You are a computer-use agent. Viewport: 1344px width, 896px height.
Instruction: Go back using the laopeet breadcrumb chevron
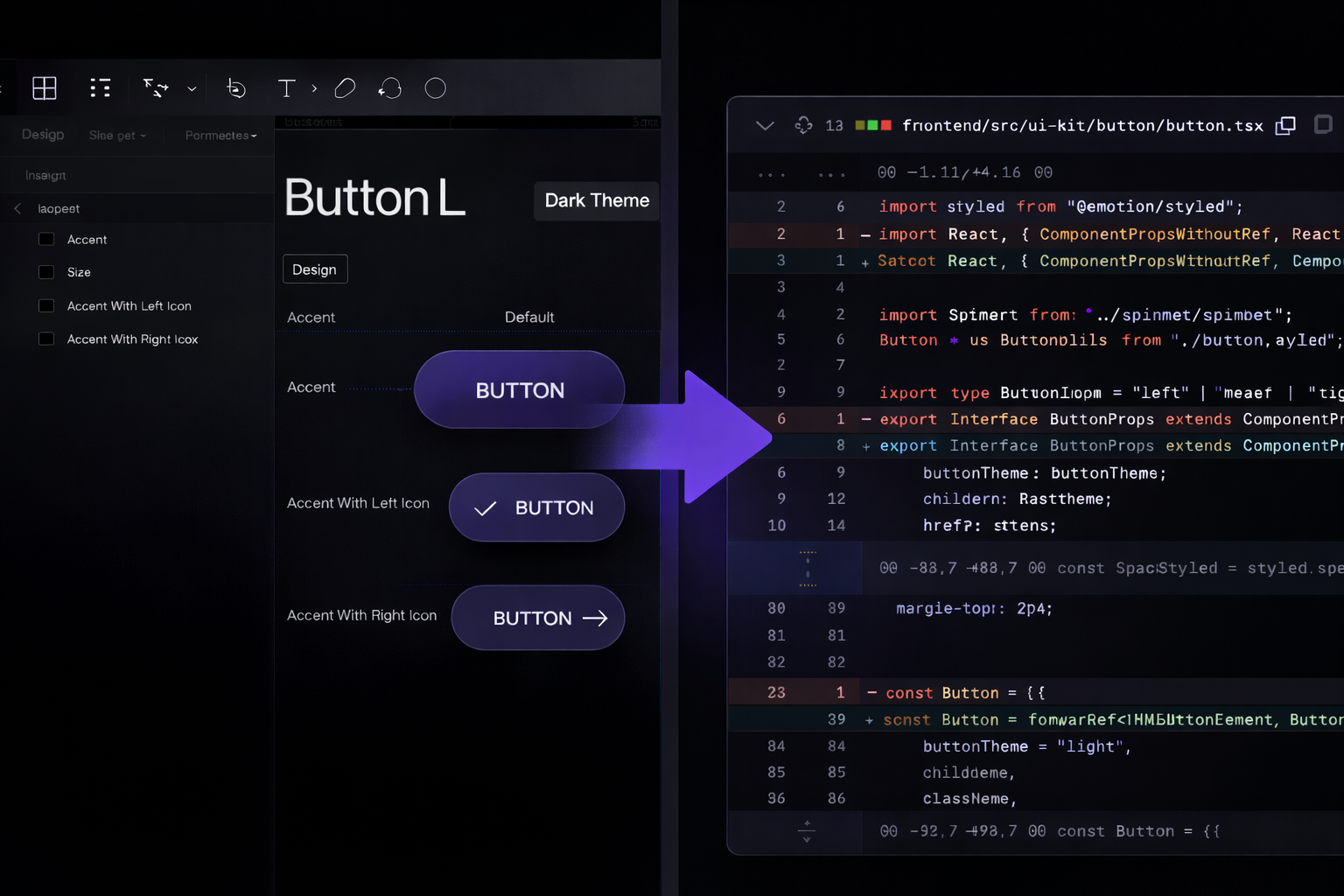(x=17, y=208)
